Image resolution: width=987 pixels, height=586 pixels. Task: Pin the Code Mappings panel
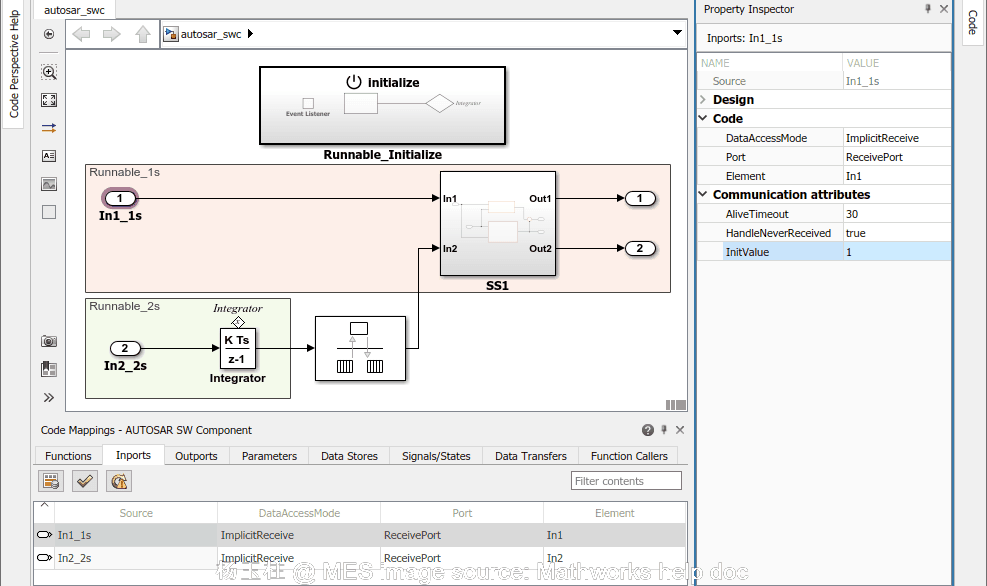point(663,429)
